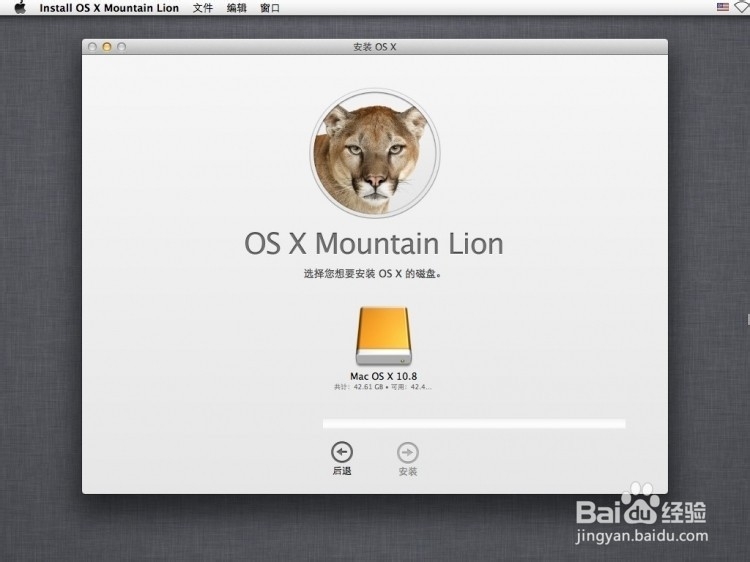Click the partially visible menu bar icon beside flag

click(x=743, y=7)
